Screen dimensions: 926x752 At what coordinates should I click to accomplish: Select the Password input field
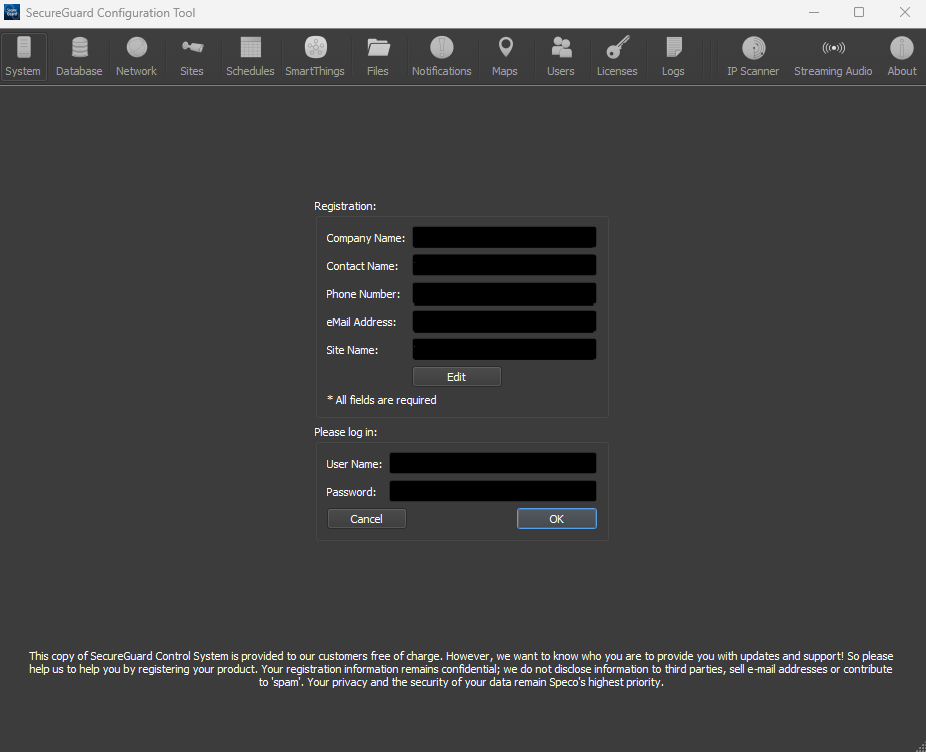click(x=492, y=491)
